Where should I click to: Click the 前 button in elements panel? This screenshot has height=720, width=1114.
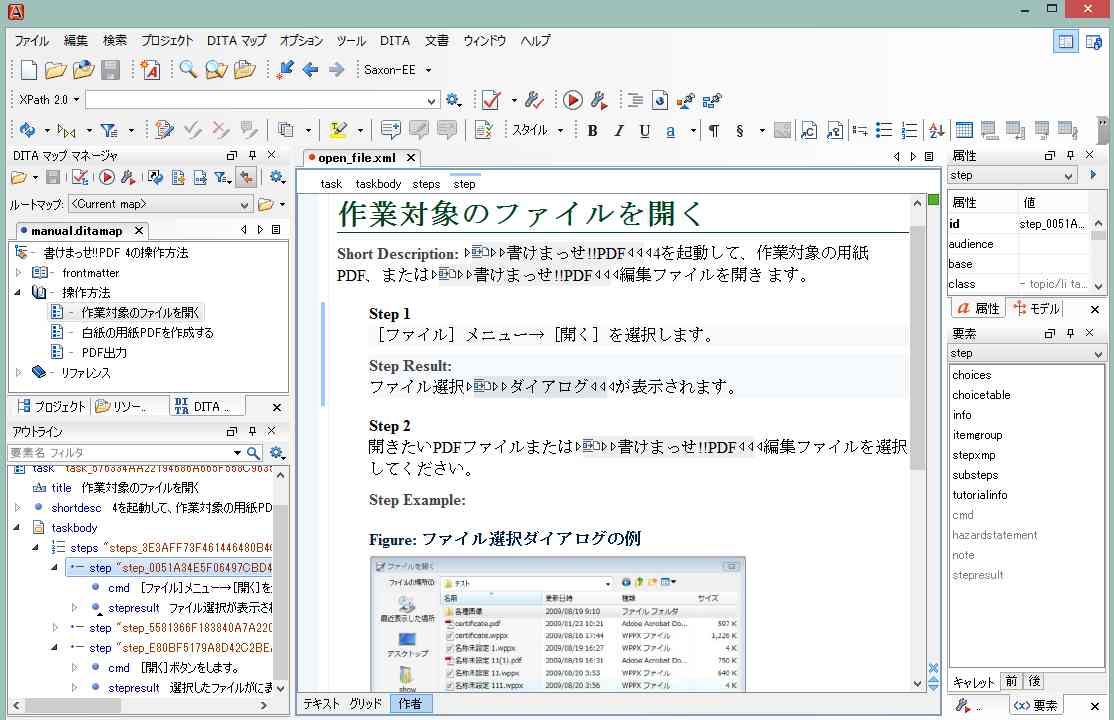(1011, 681)
